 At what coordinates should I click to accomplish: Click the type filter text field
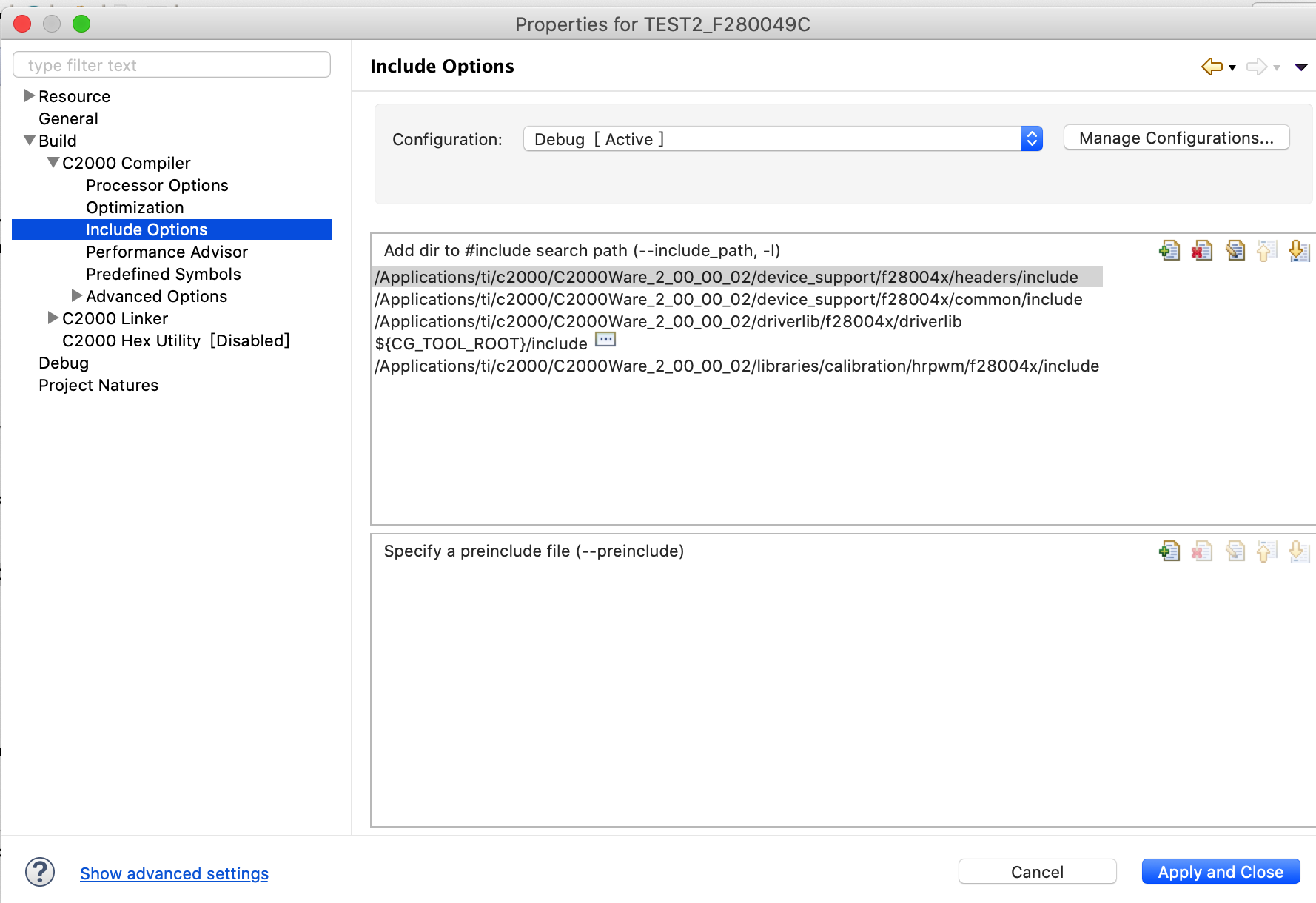pyautogui.click(x=172, y=65)
